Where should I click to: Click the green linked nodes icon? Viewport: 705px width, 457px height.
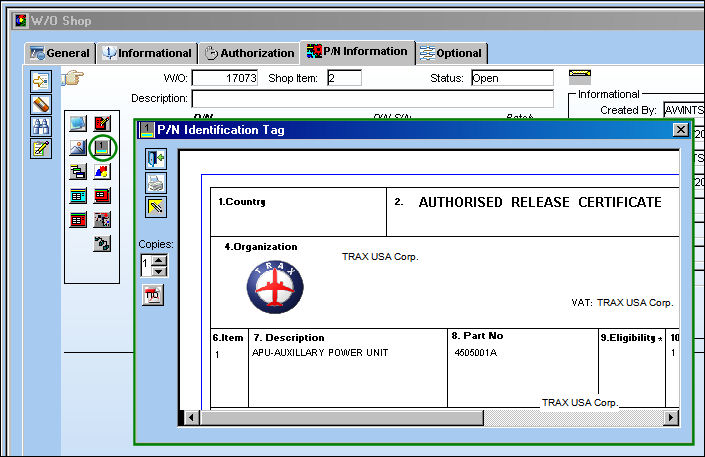(x=103, y=244)
